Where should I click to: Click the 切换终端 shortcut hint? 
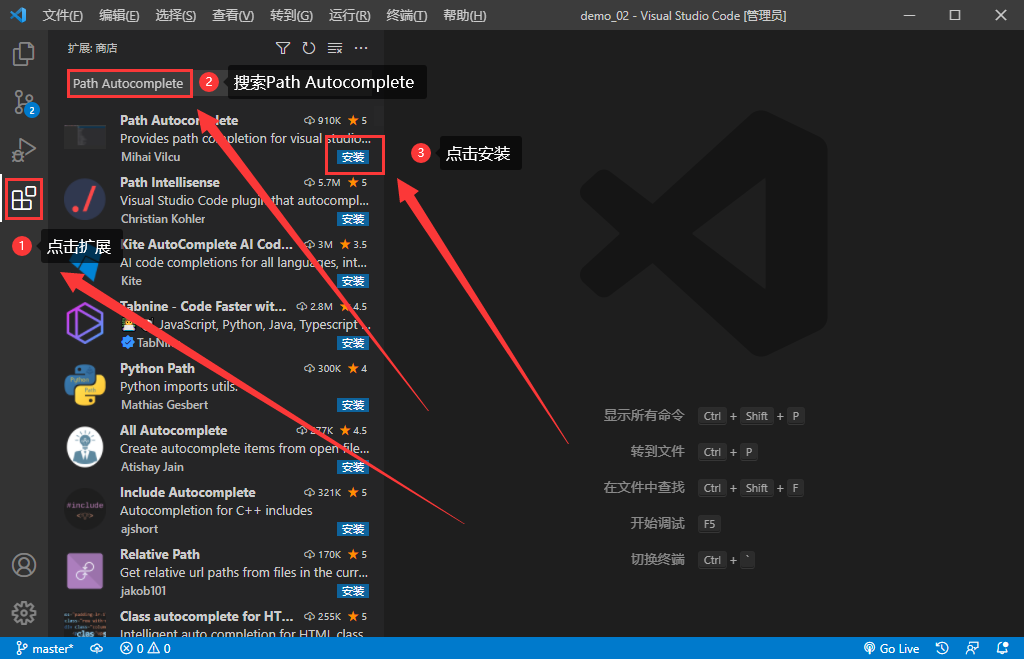point(692,560)
